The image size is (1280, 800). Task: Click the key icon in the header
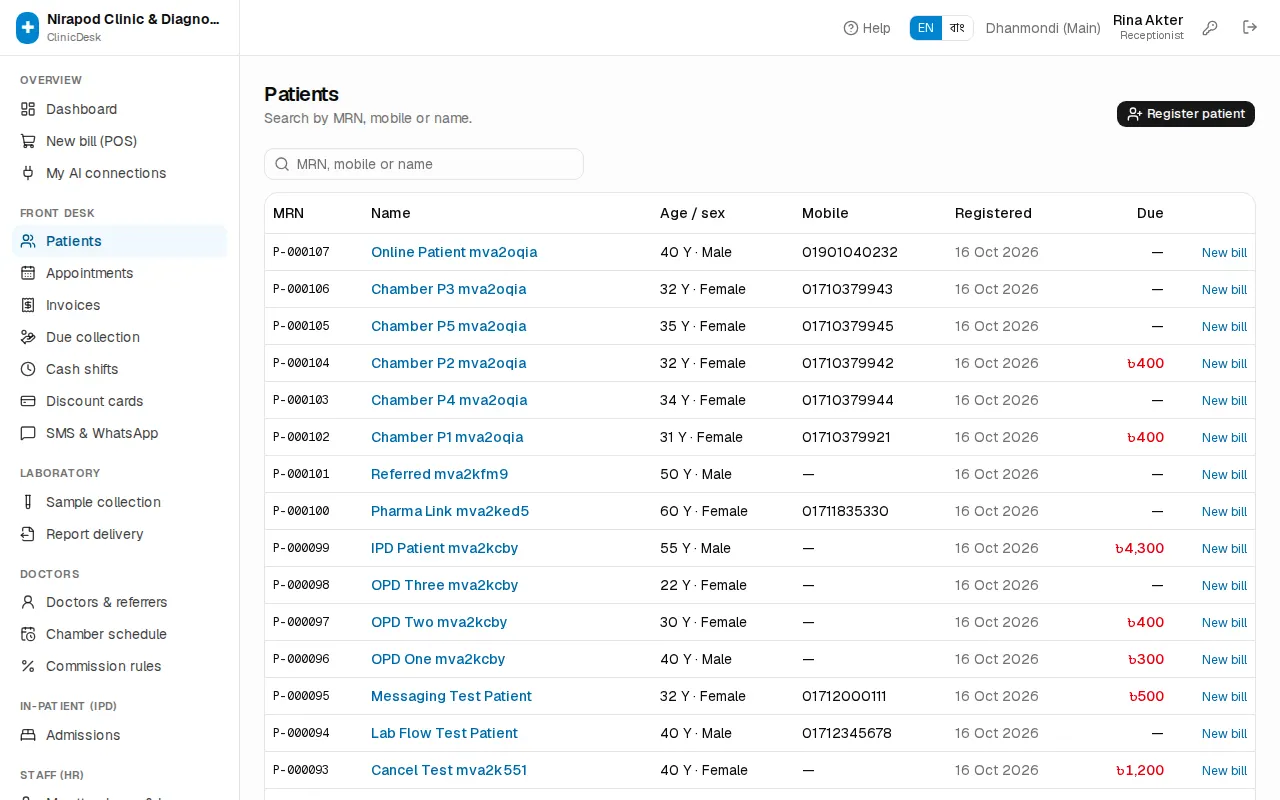pos(1210,28)
